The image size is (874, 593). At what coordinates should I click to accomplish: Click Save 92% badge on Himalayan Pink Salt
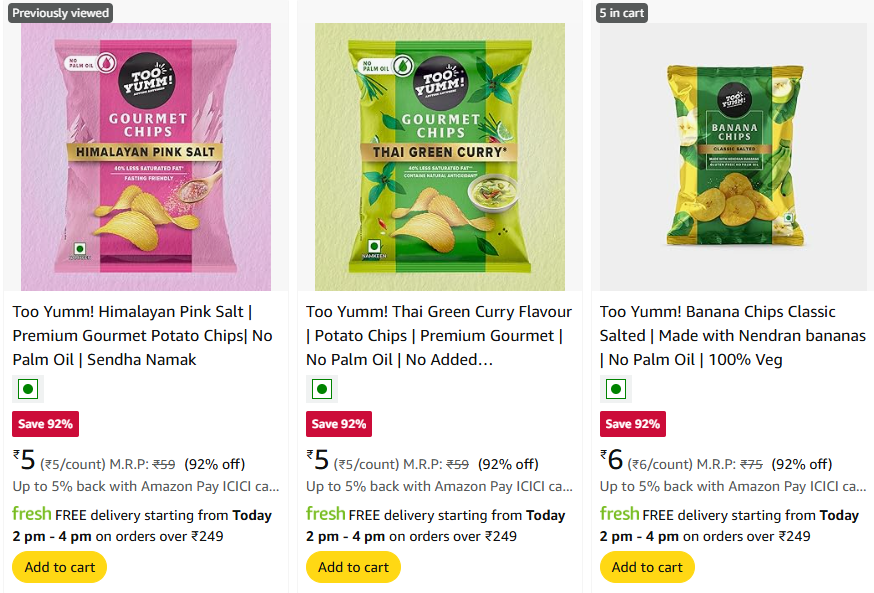coord(45,423)
